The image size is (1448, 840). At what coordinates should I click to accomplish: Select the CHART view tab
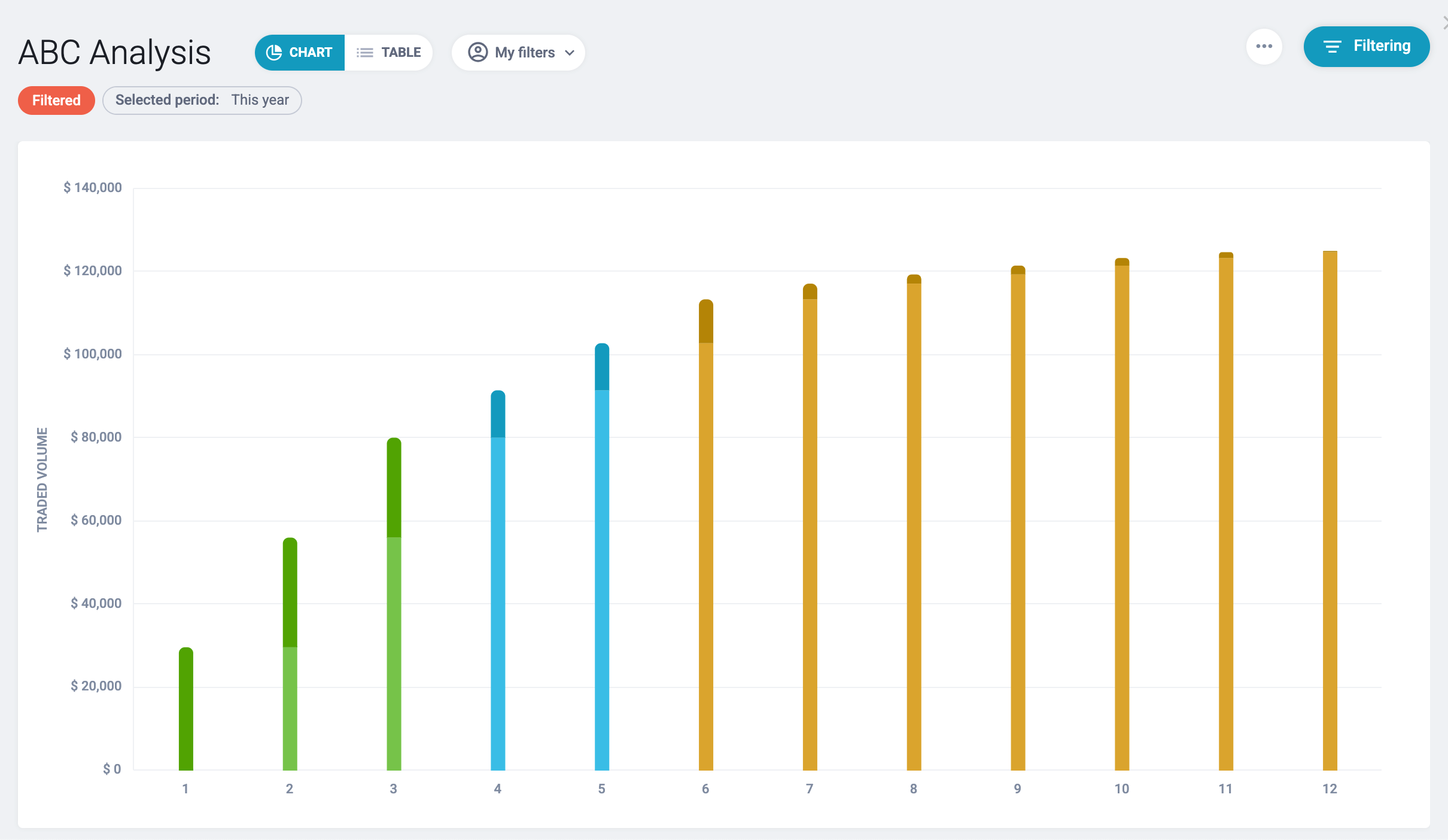pyautogui.click(x=300, y=52)
